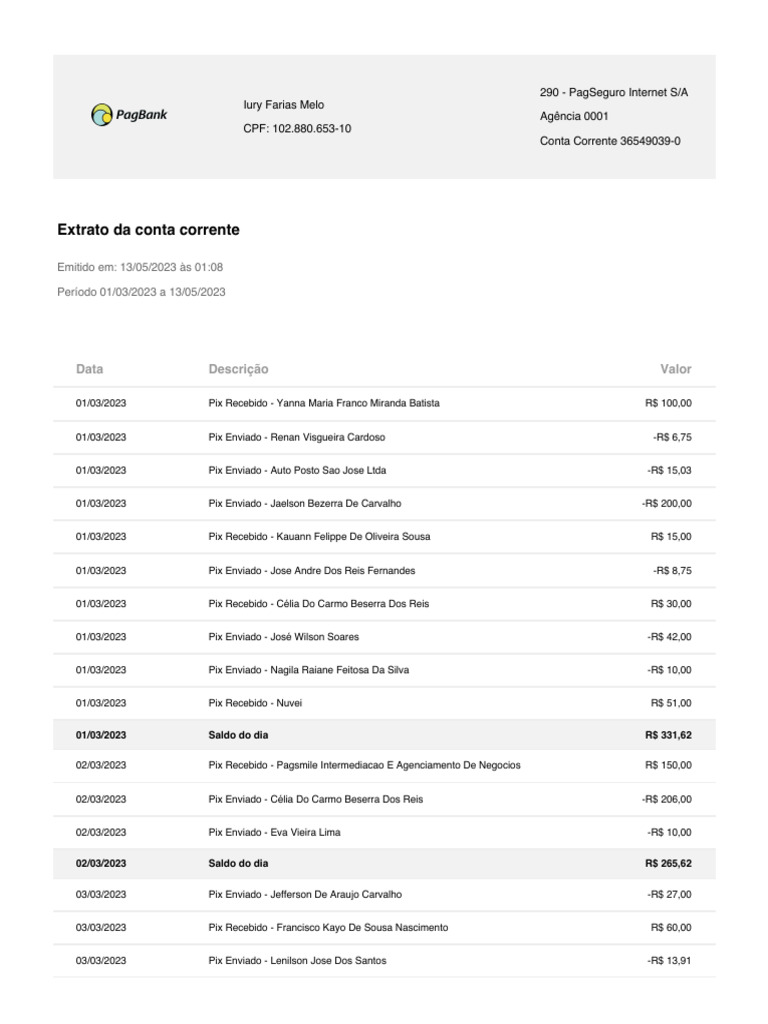Screen dimensions: 768x1024
Task: Select the CPF number text
Action: (297, 129)
